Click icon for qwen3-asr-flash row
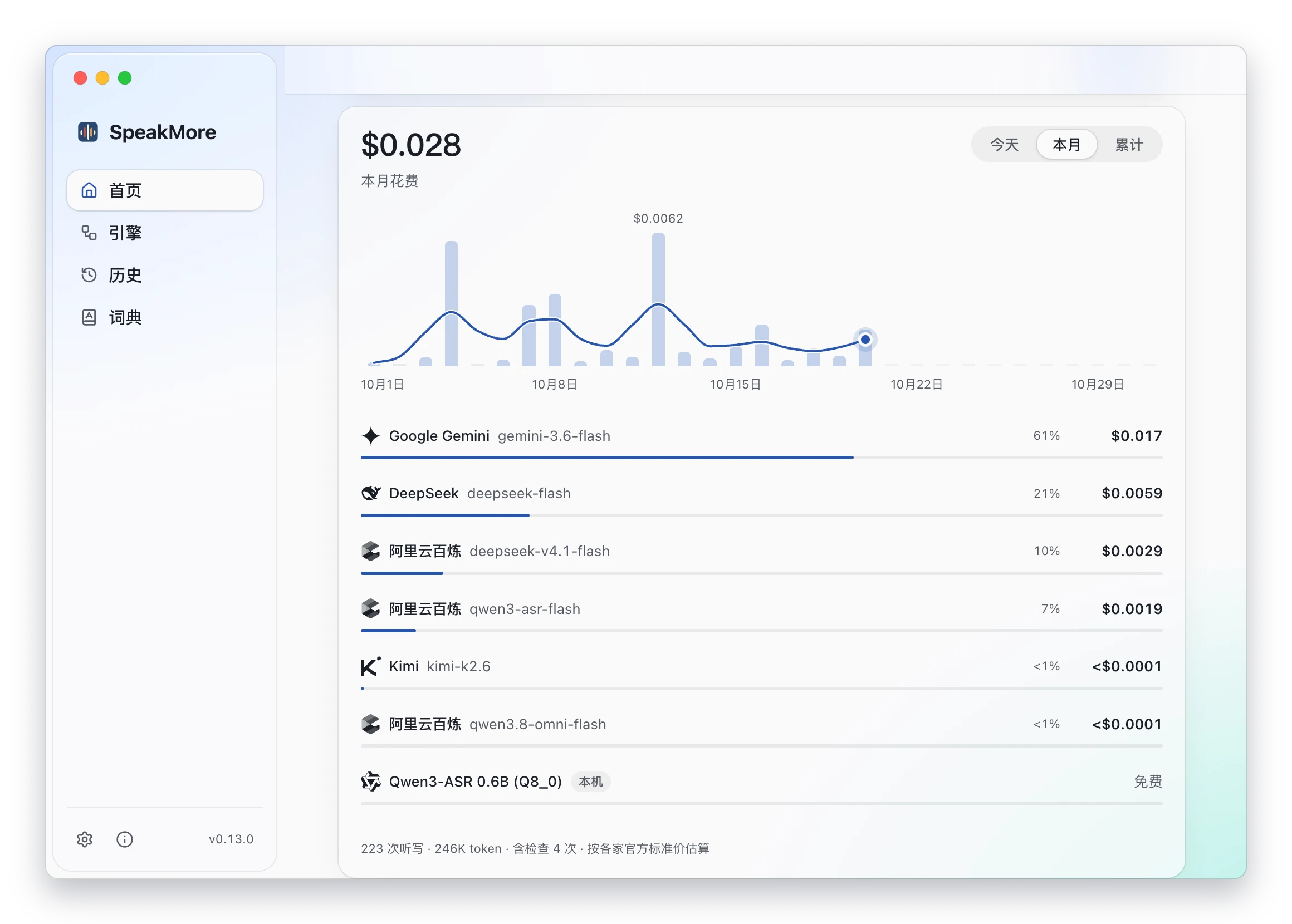The height and width of the screenshot is (924, 1292). (370, 608)
